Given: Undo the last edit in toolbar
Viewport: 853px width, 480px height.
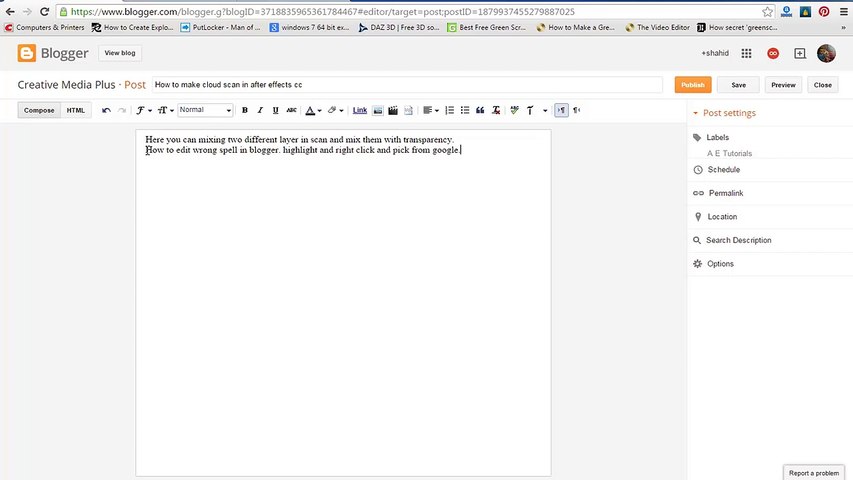Looking at the screenshot, I should [106, 110].
